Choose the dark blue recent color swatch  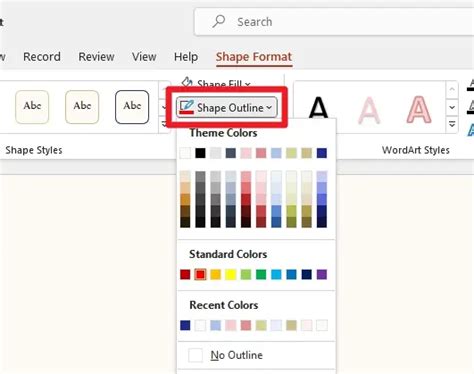pos(185,325)
